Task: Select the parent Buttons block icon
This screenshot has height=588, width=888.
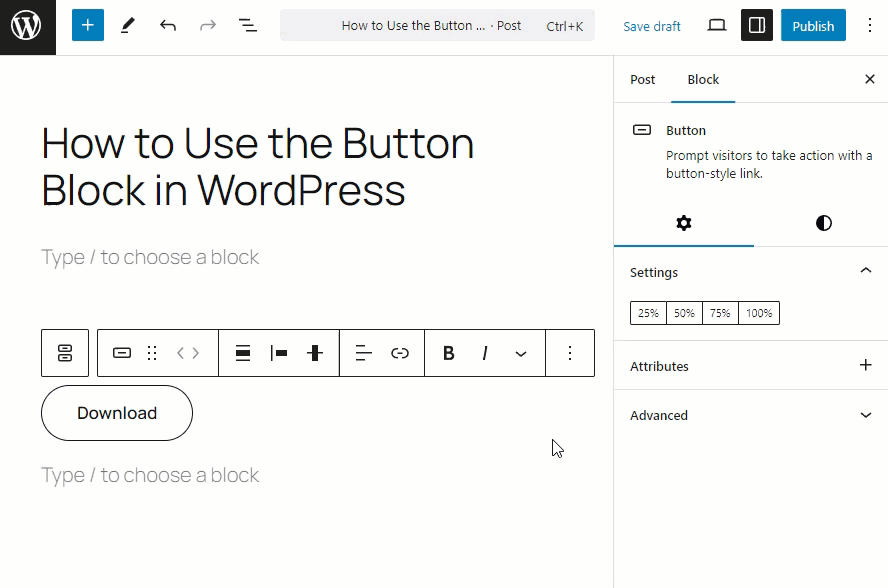Action: 65,353
